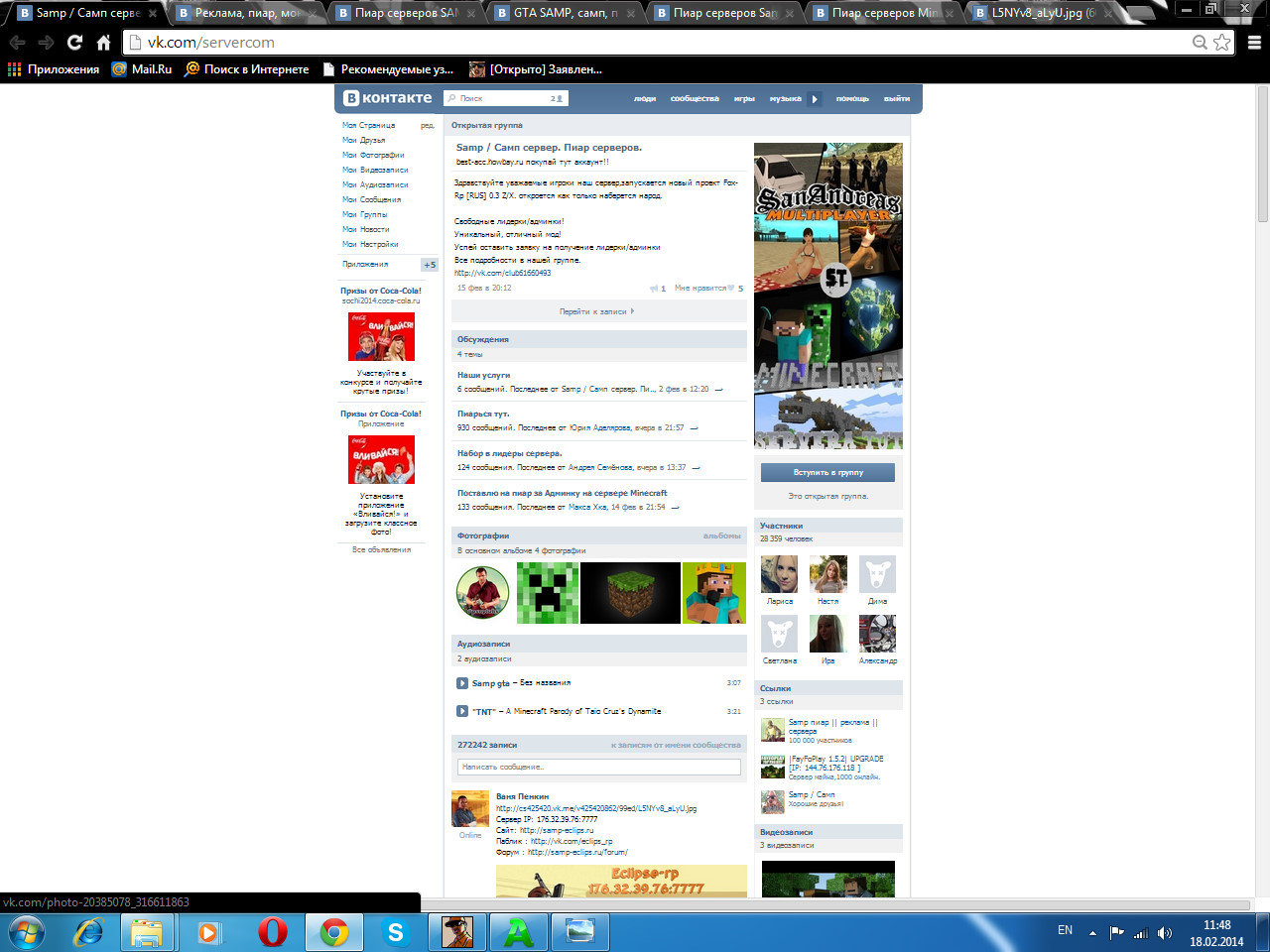Open Наши услуги discussion topic
Image resolution: width=1270 pixels, height=952 pixels.
point(483,375)
